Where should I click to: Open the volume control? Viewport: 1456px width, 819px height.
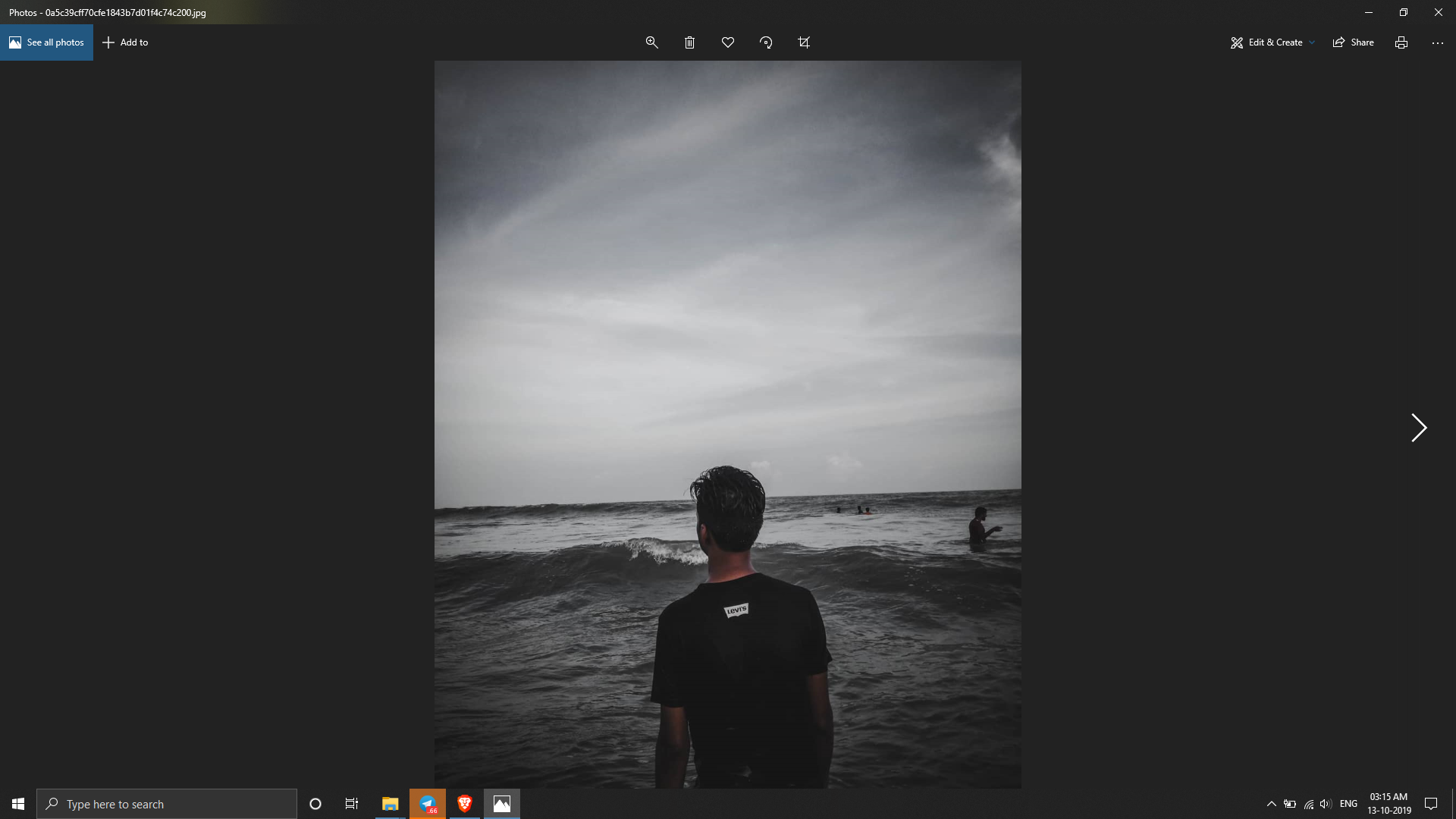[x=1326, y=803]
